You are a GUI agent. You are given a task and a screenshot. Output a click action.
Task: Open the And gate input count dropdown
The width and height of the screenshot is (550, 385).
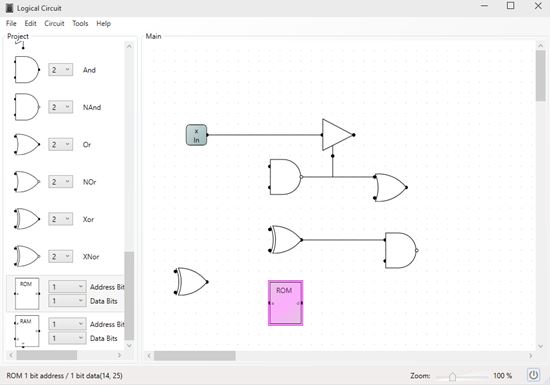pyautogui.click(x=61, y=69)
